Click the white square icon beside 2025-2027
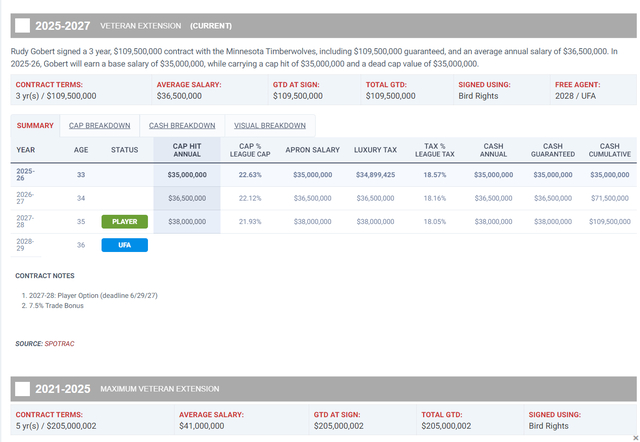The height and width of the screenshot is (442, 640). (23, 25)
